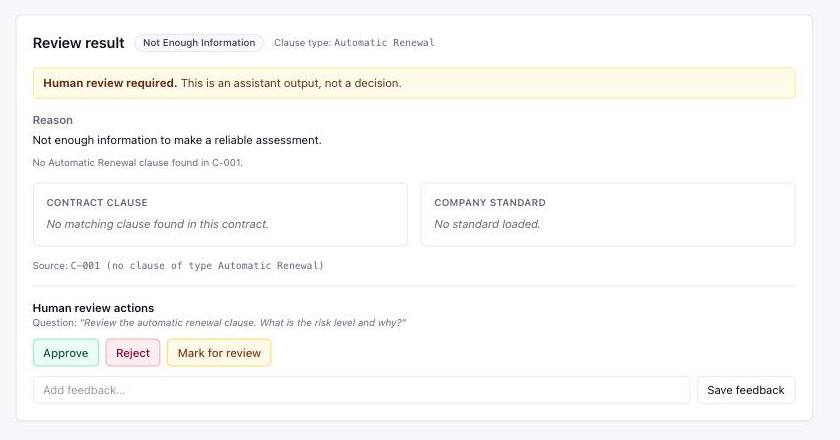
Task: Select the 'No standard loaded.' text
Action: click(x=487, y=224)
